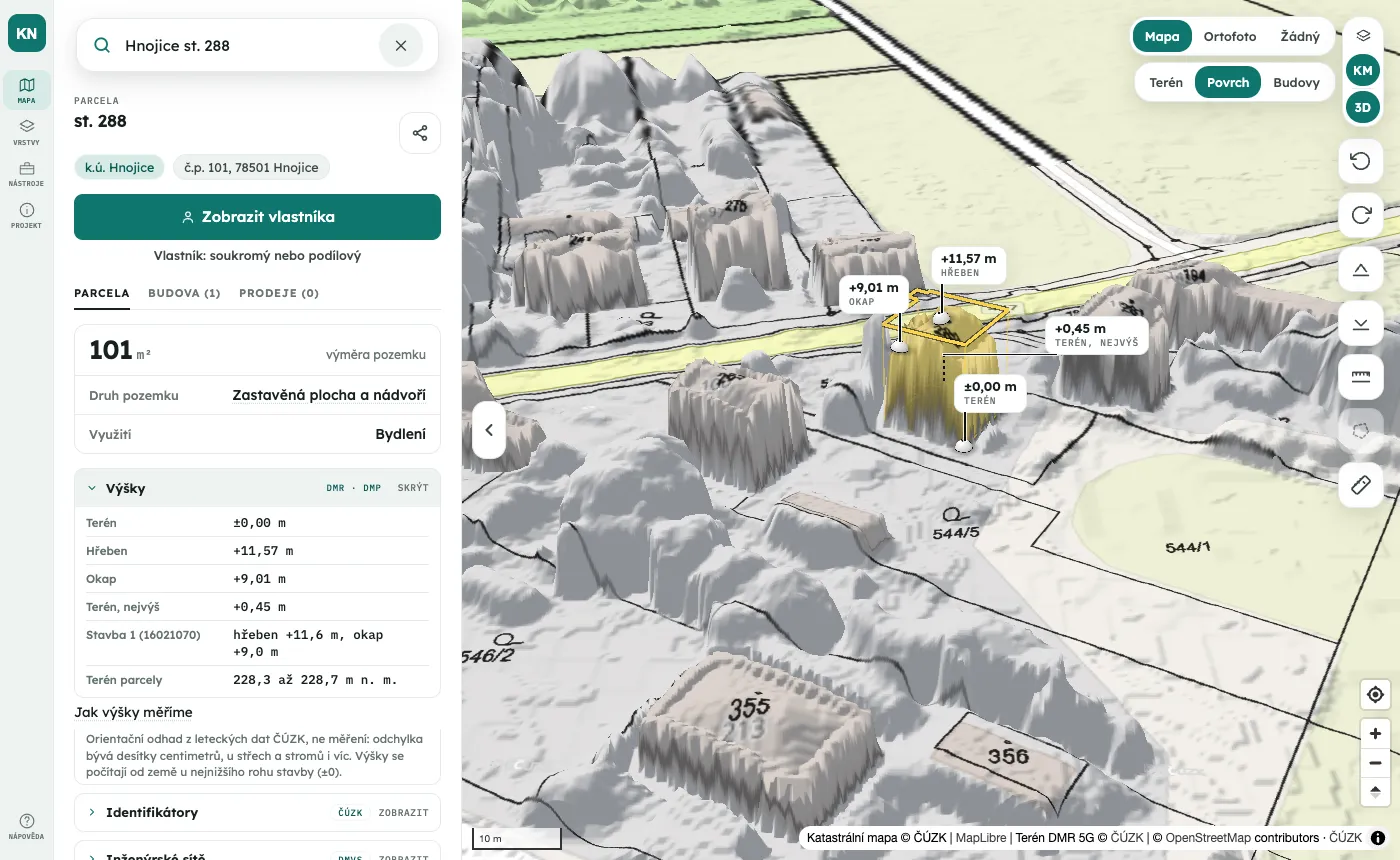
Task: Toggle the KM cadastral map overlay
Action: 1362,70
